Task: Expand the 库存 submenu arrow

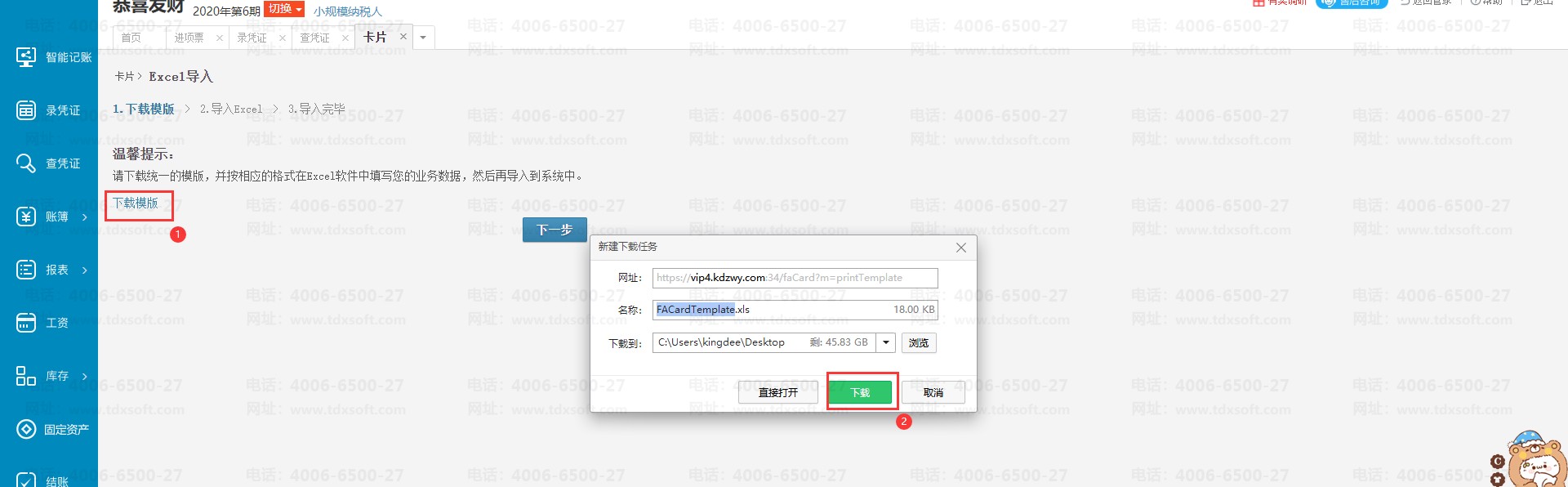Action: [84, 377]
